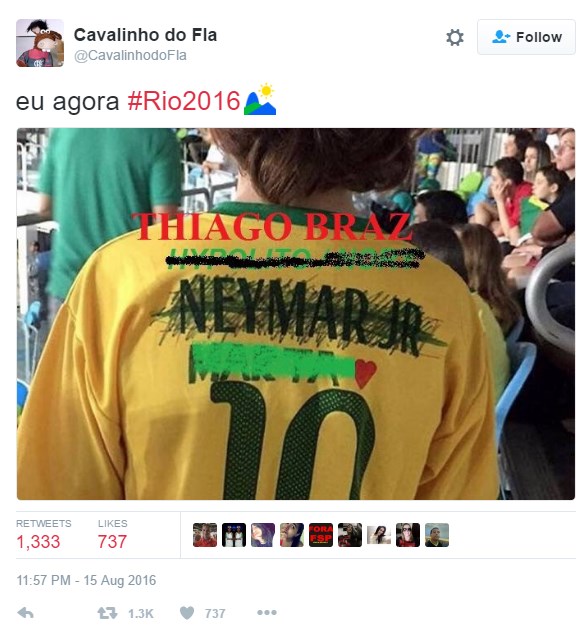The image size is (583, 637).
Task: Click the Rio2016 mountain sun emoji
Action: tap(260, 100)
